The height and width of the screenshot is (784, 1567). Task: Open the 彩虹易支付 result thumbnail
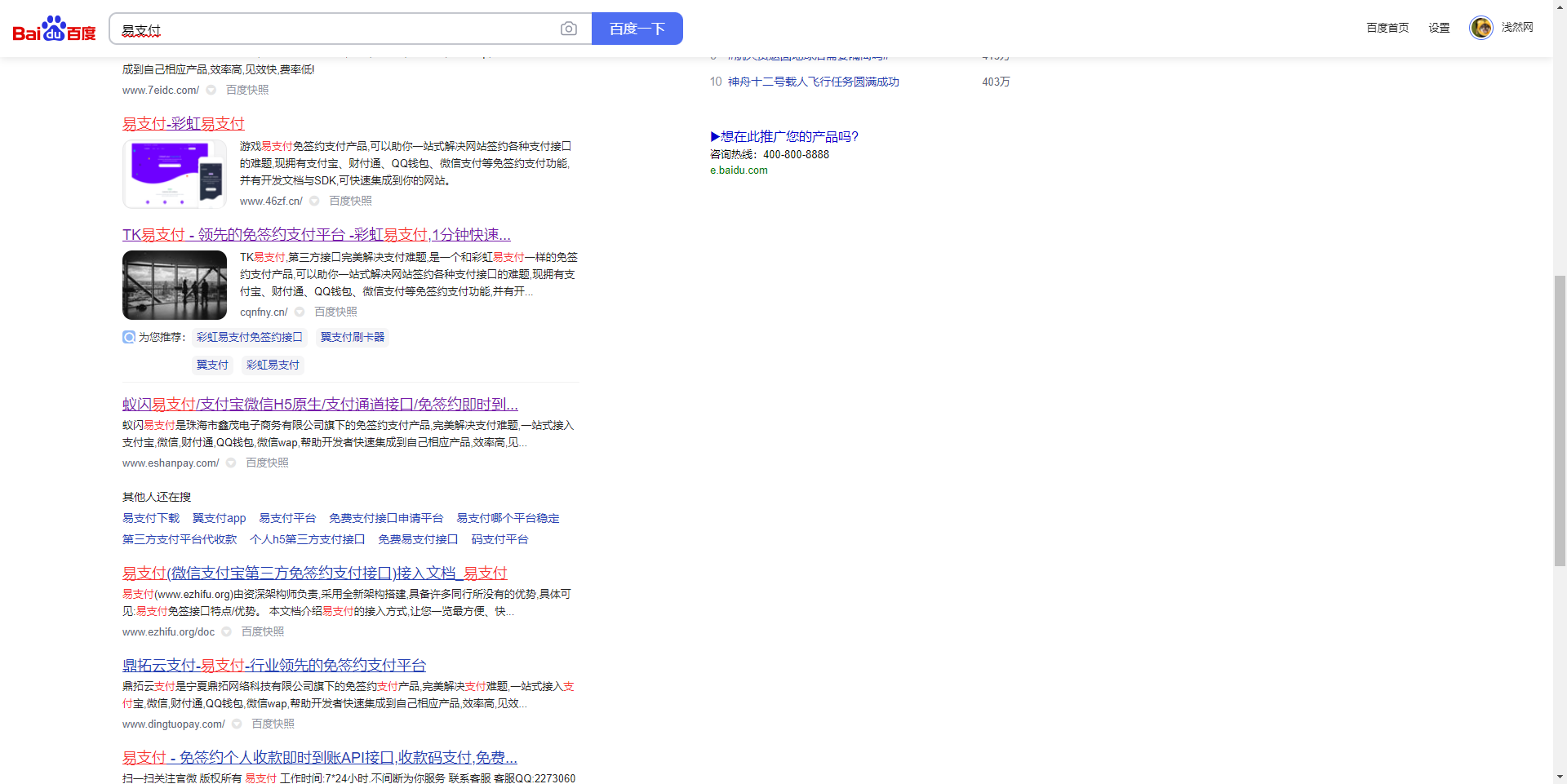coord(175,174)
